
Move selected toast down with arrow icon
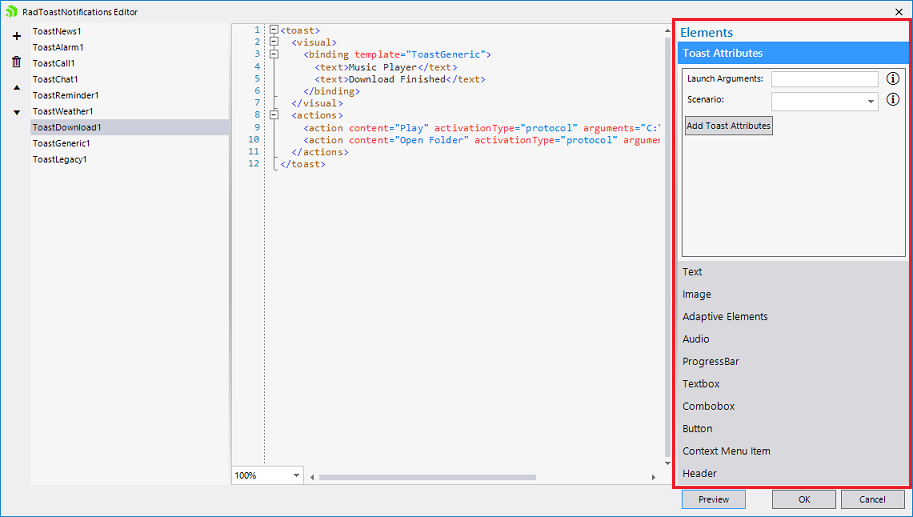coord(16,112)
